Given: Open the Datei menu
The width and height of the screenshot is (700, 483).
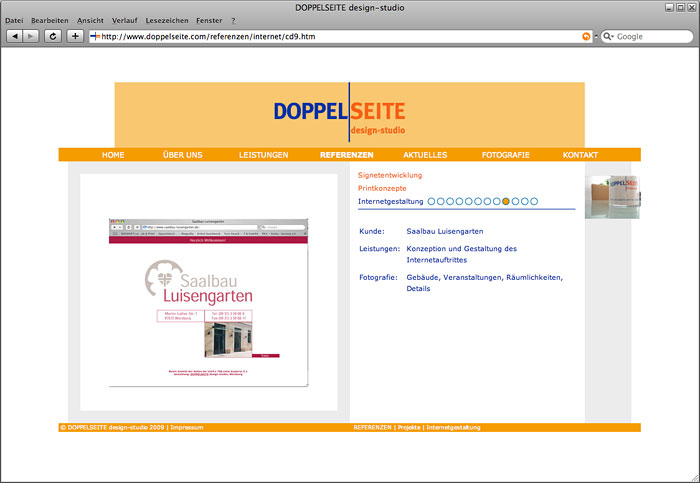Looking at the screenshot, I should 14,21.
